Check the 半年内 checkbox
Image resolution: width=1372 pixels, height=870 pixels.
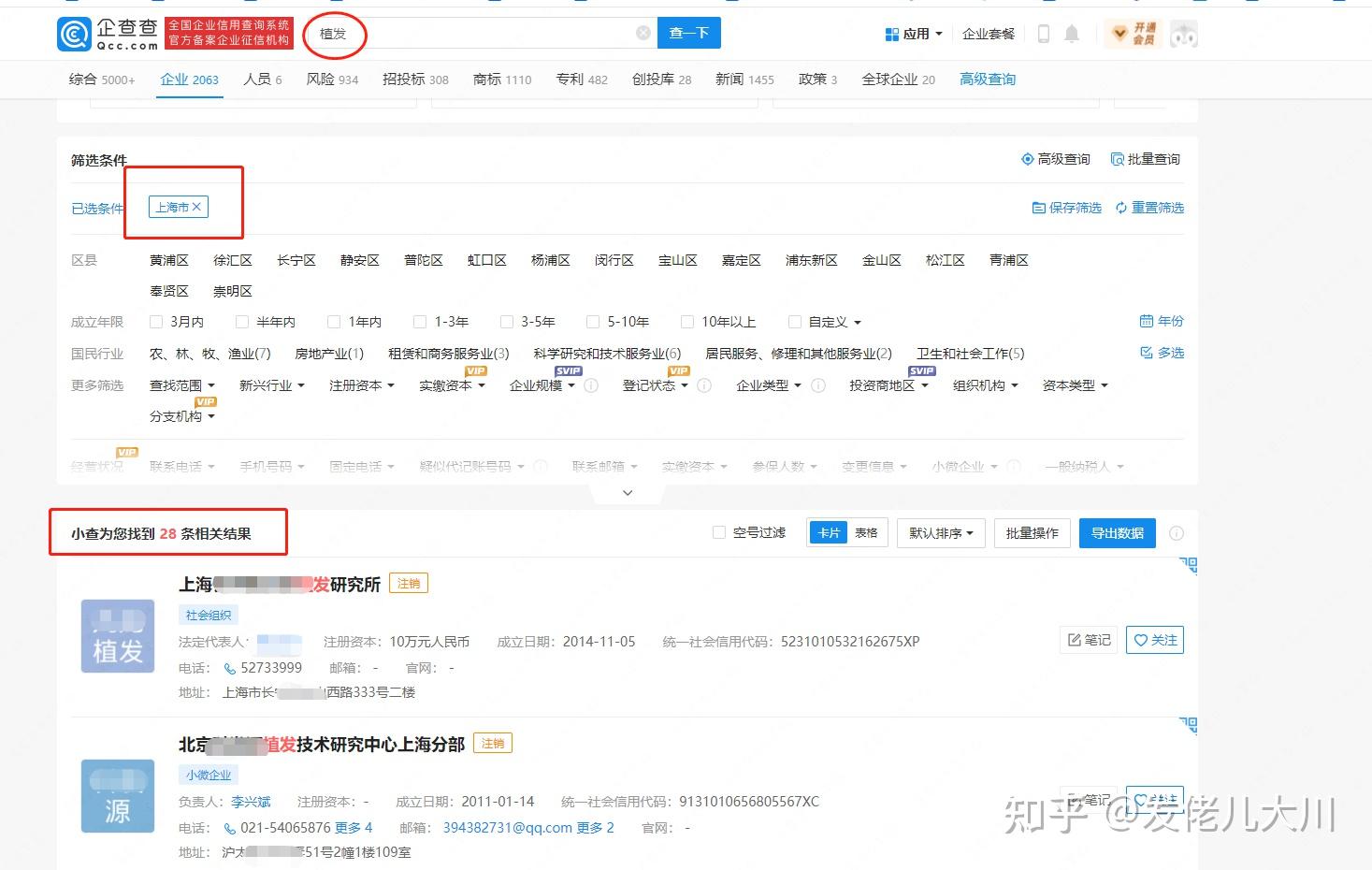pos(242,322)
